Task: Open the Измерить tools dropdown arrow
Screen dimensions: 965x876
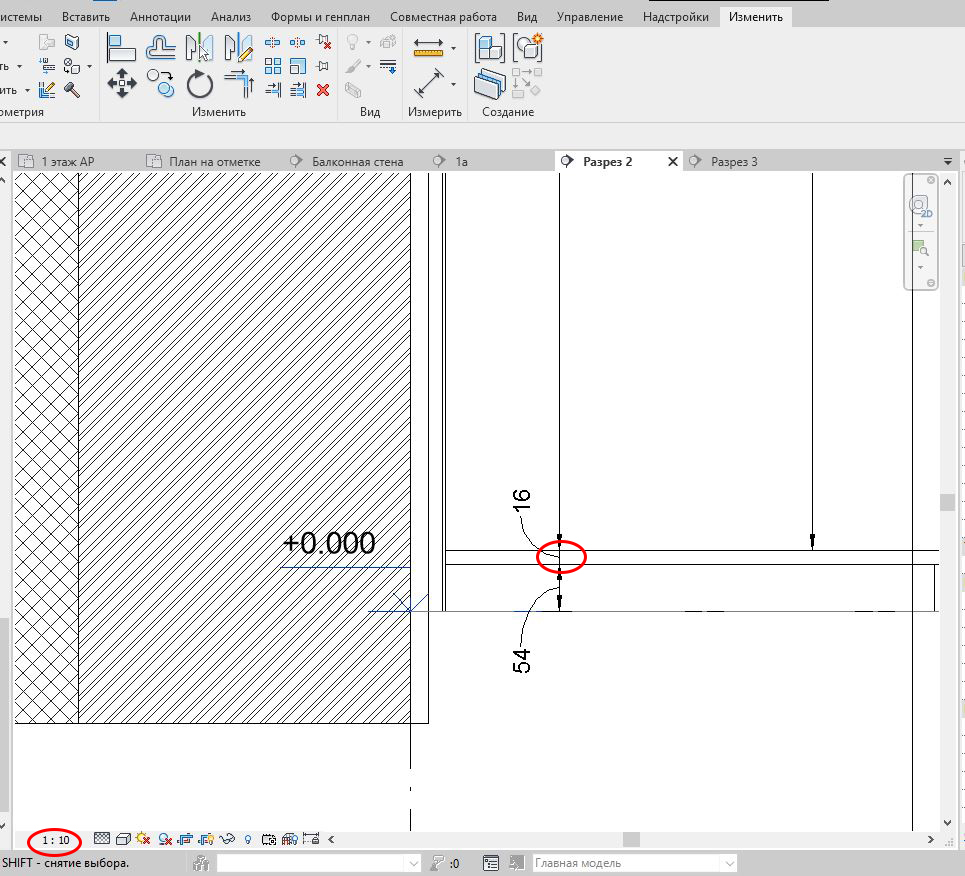Action: pos(453,48)
